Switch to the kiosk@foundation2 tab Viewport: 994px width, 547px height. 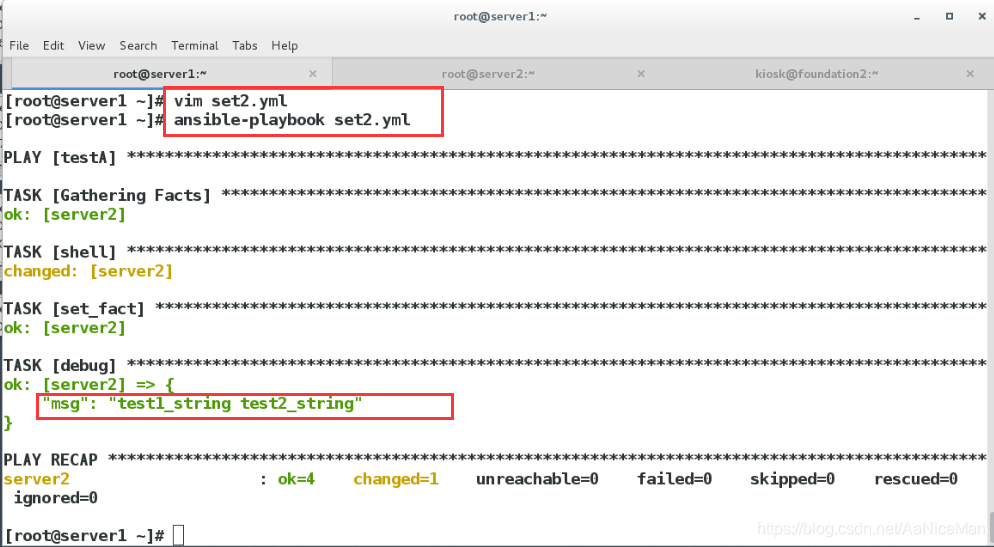click(x=816, y=74)
